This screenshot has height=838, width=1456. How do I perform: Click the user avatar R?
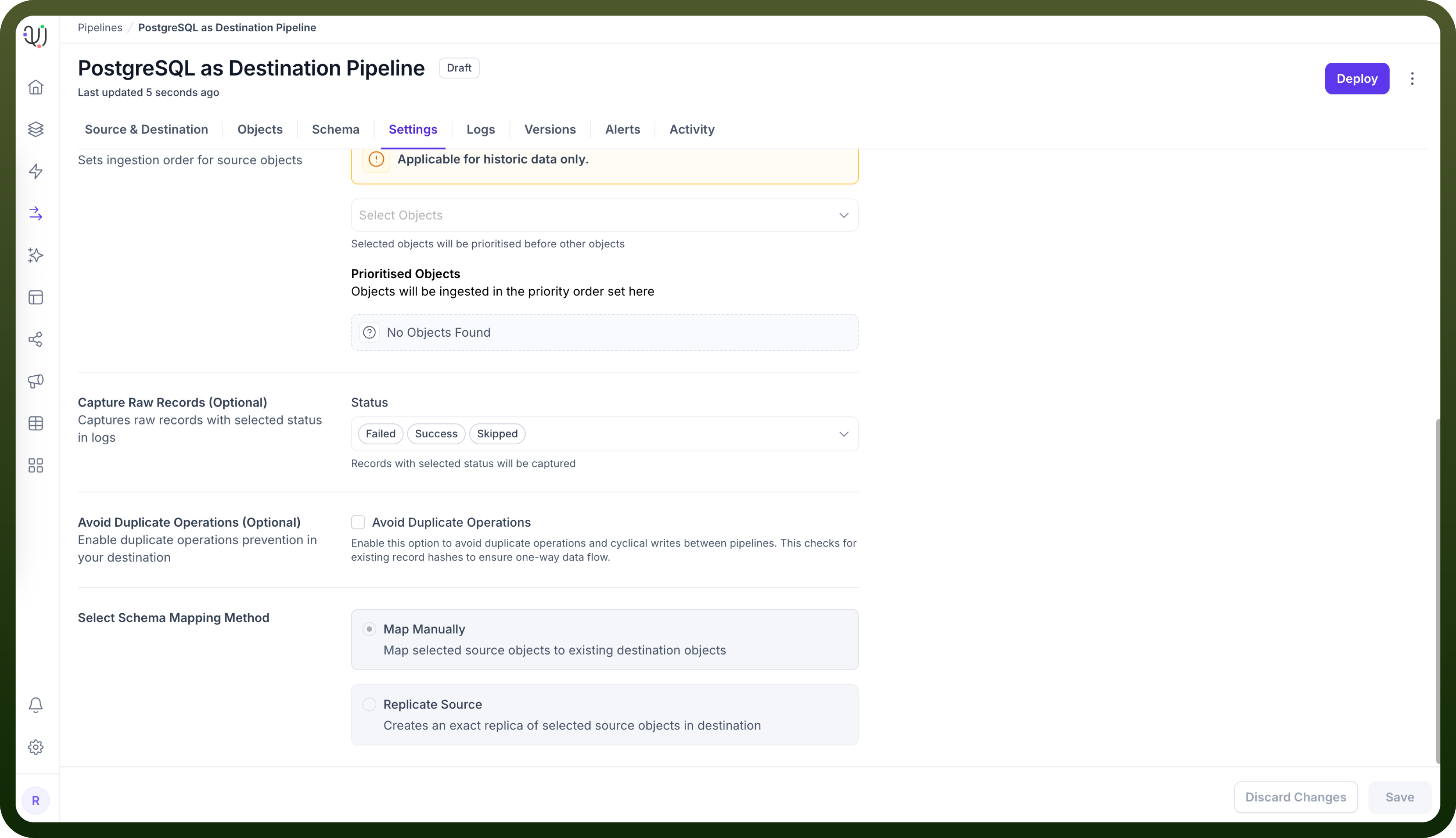pyautogui.click(x=36, y=800)
